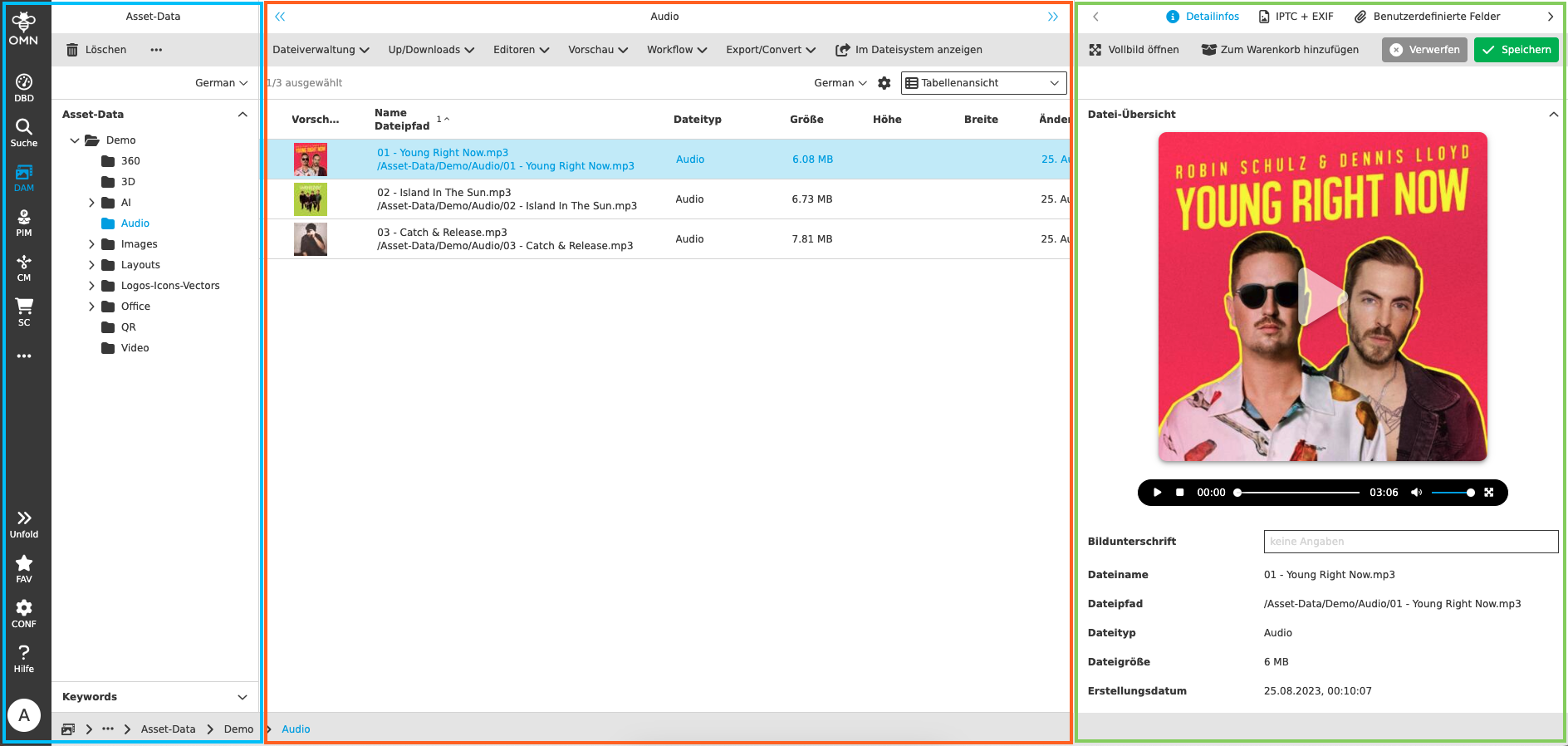
Task: Open the user avatar A
Action: coord(24,714)
